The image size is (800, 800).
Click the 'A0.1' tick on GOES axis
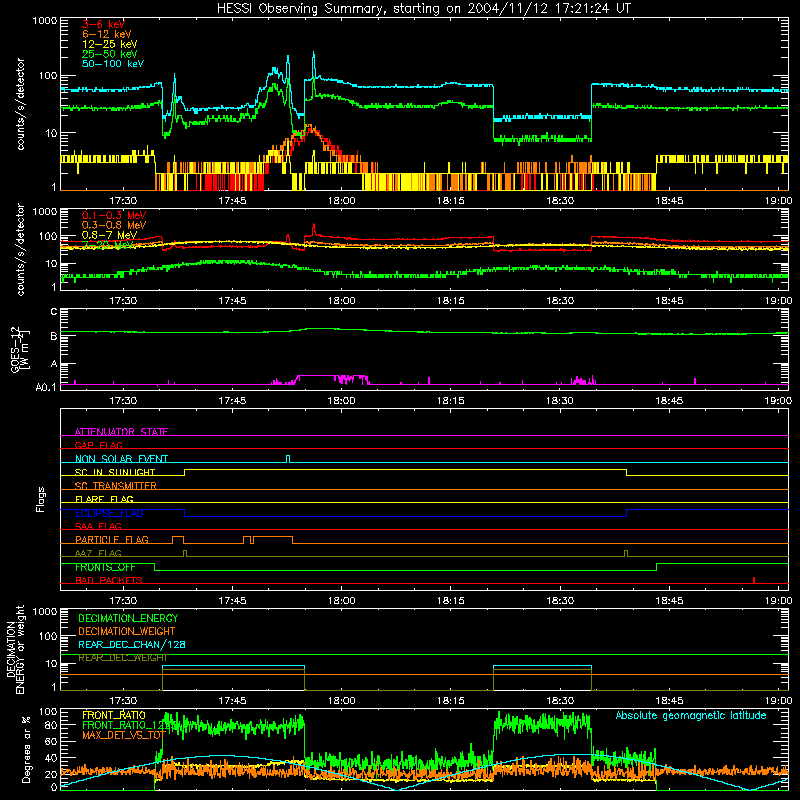pyautogui.click(x=46, y=388)
